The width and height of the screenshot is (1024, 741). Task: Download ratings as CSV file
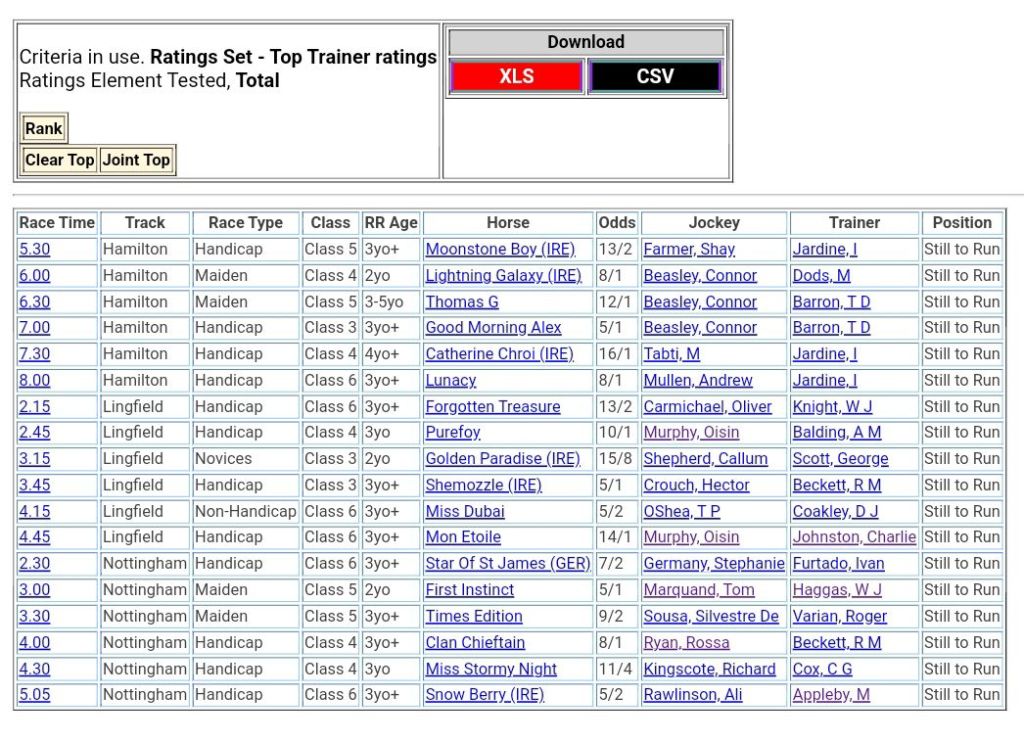click(655, 77)
